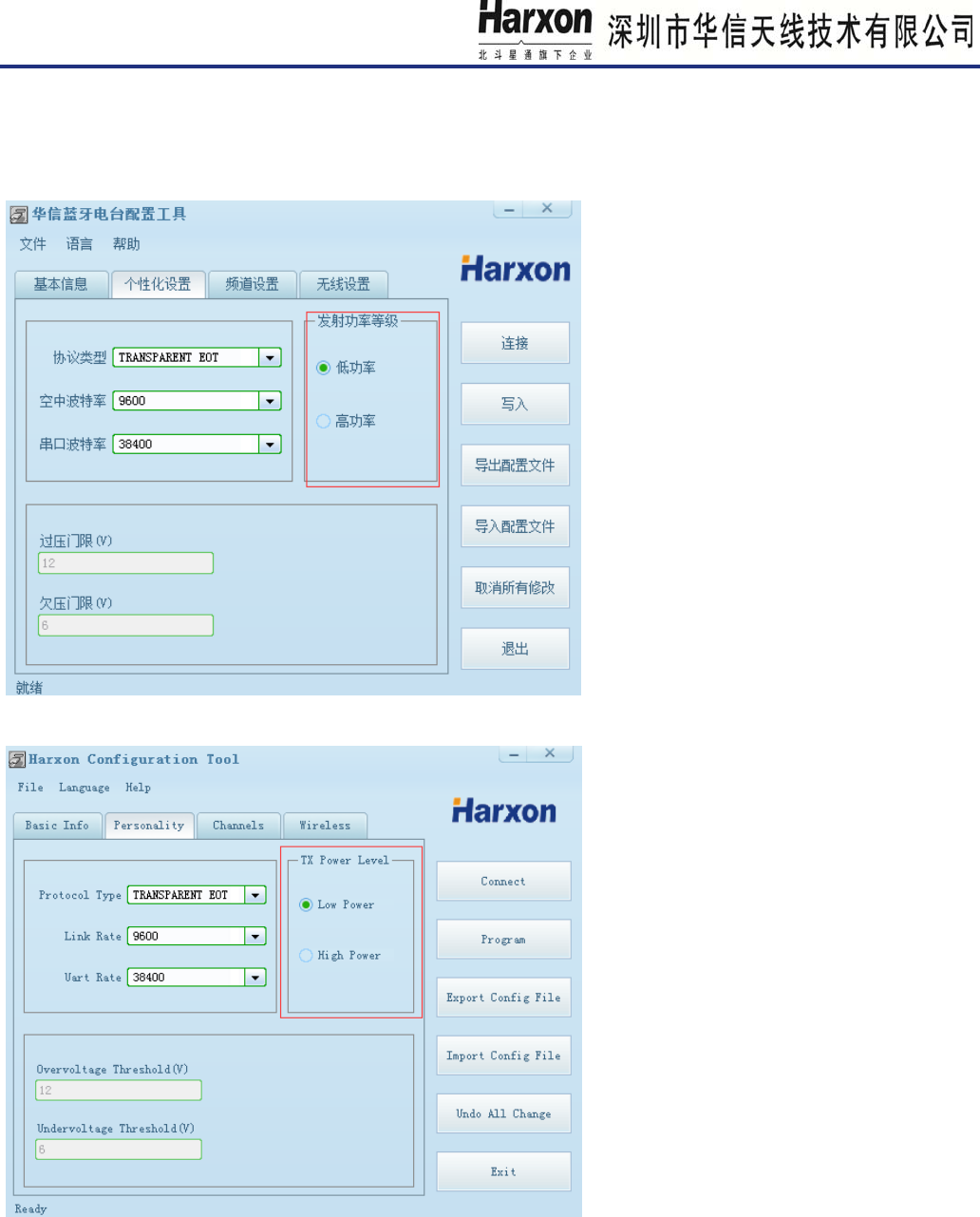Click 导入配置文件 button
980x1217 pixels.
coord(515,526)
